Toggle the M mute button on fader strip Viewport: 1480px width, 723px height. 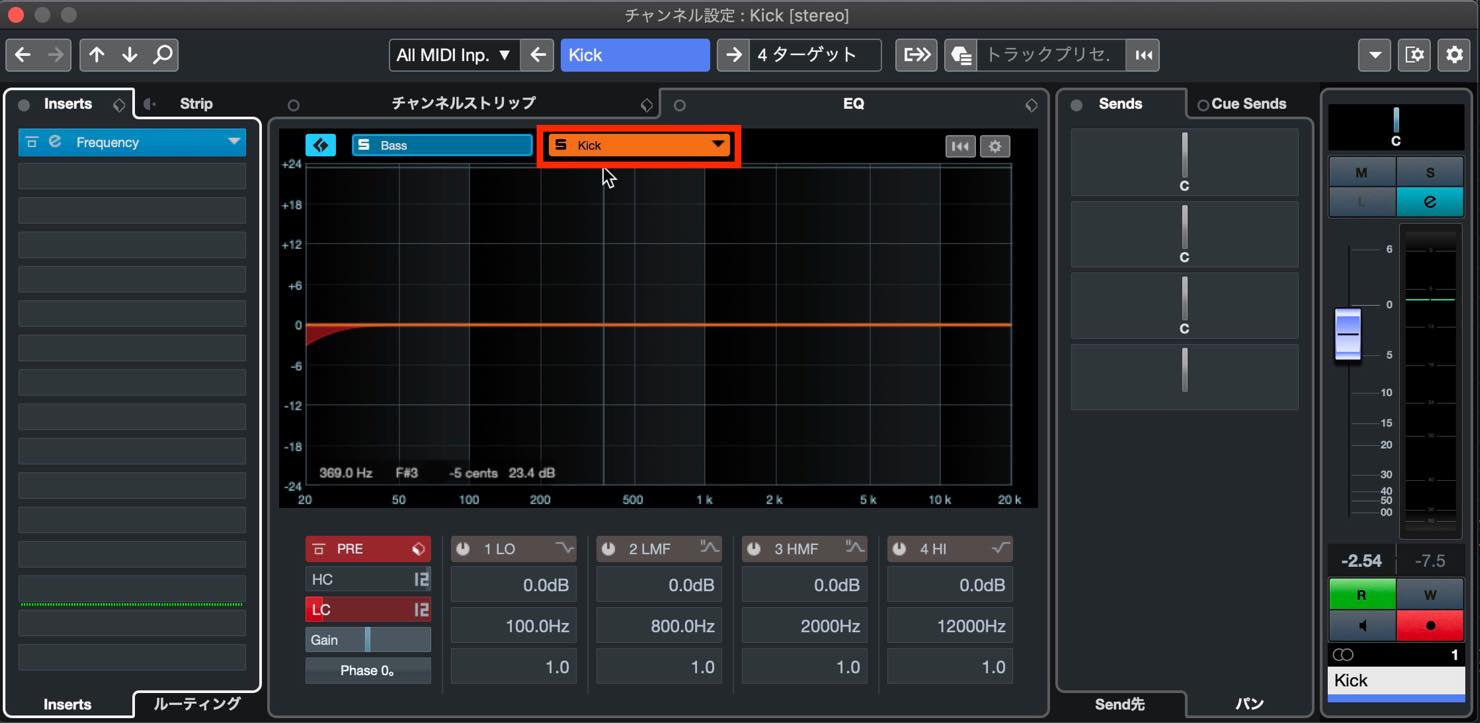tap(1361, 172)
